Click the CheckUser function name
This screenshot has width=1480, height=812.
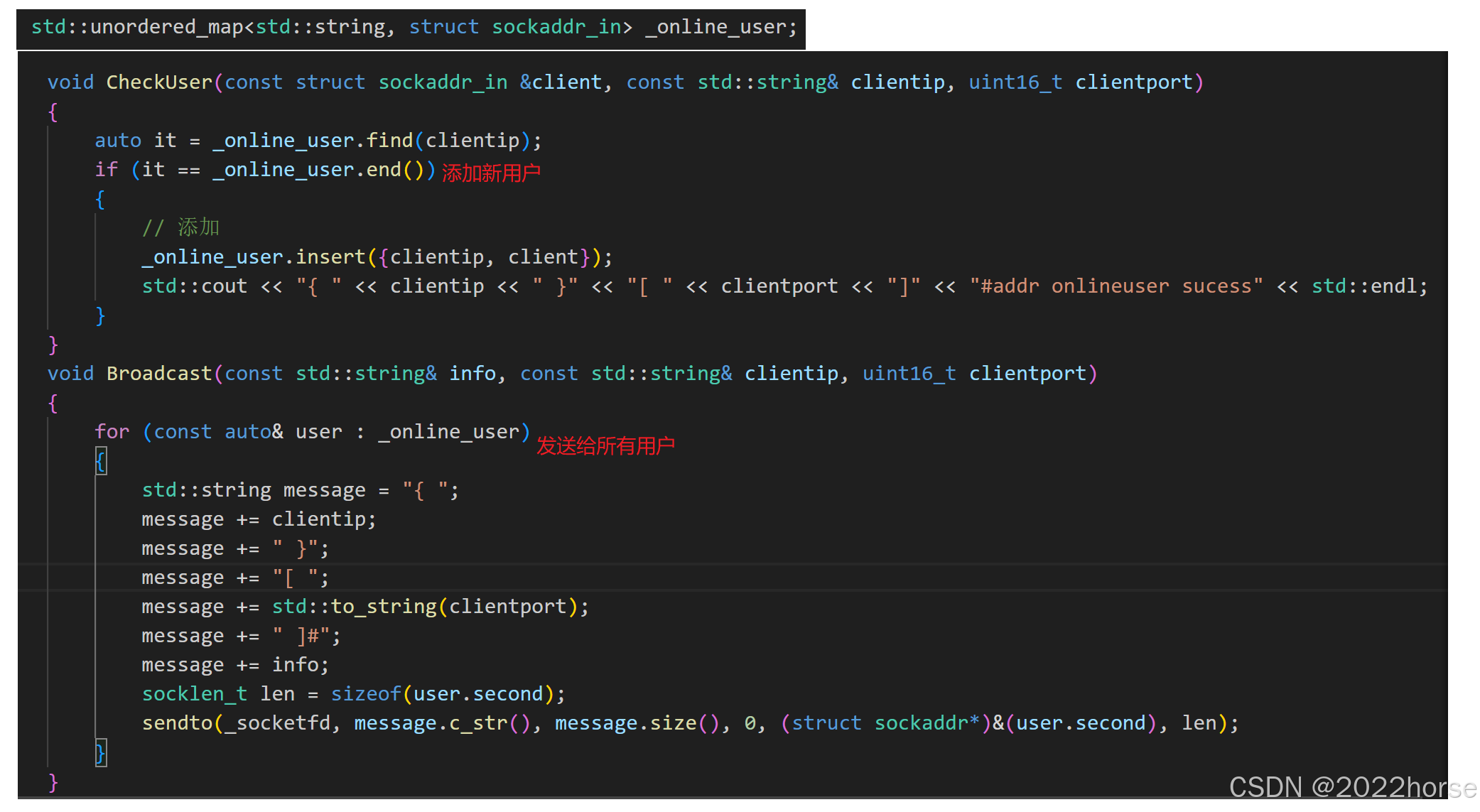coord(159,82)
